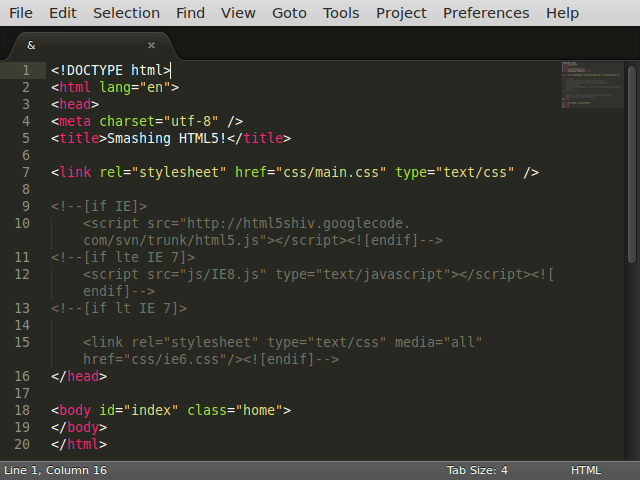Open the Edit menu
The image size is (640, 480).
point(63,13)
